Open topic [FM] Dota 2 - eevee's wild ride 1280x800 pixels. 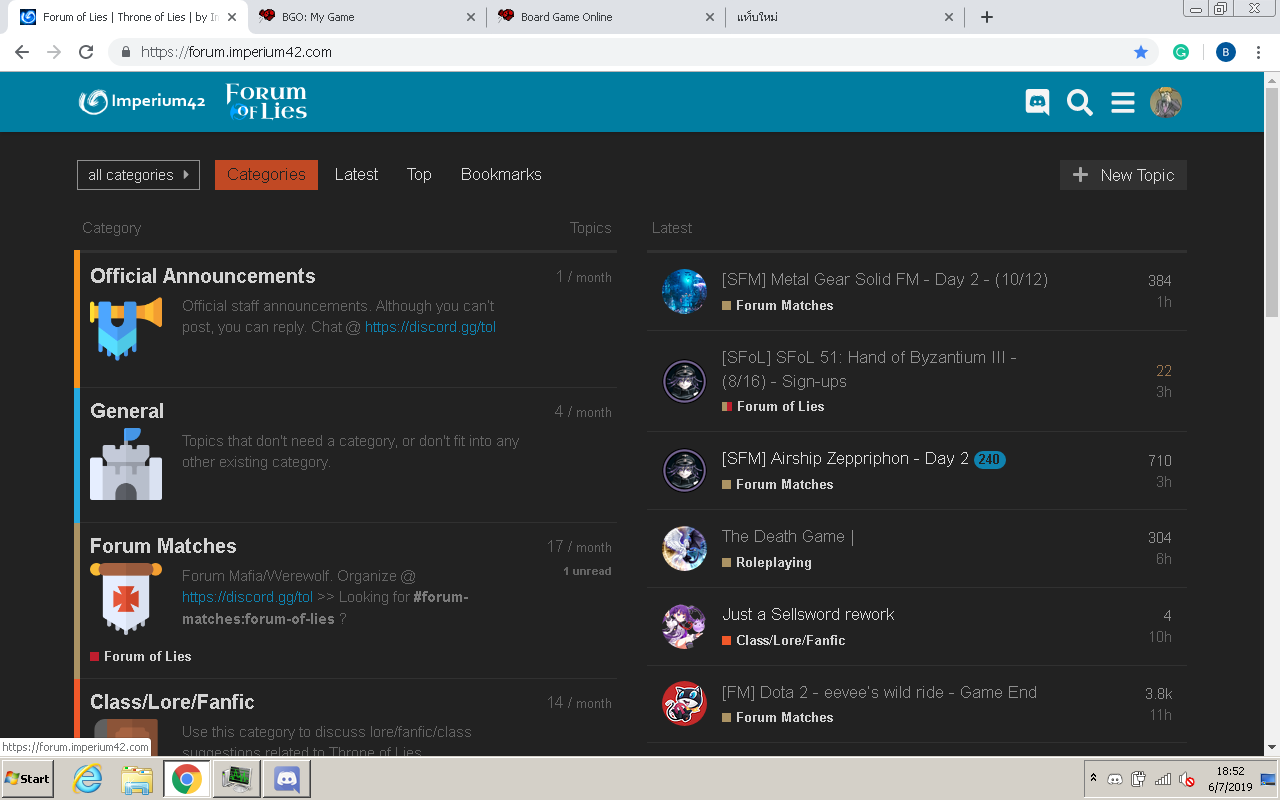[879, 692]
